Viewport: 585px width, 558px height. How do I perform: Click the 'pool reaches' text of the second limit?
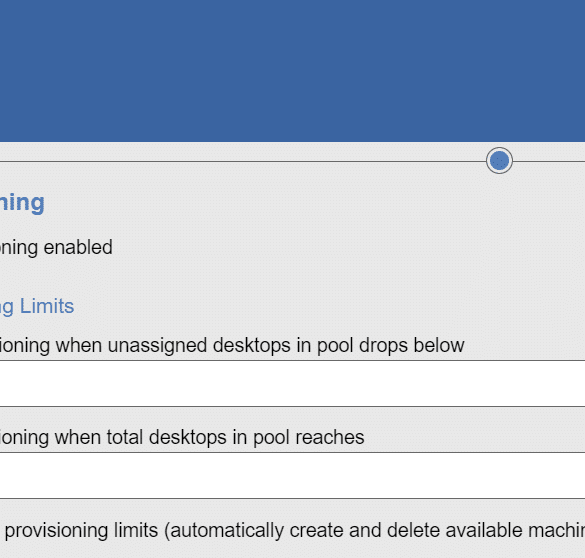point(309,437)
